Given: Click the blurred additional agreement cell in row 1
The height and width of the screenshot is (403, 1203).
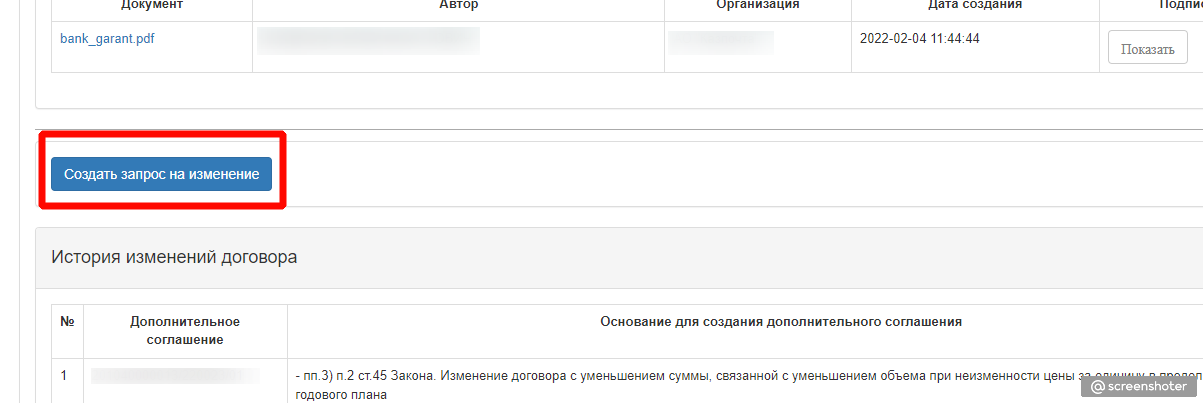Looking at the screenshot, I should pos(175,376).
